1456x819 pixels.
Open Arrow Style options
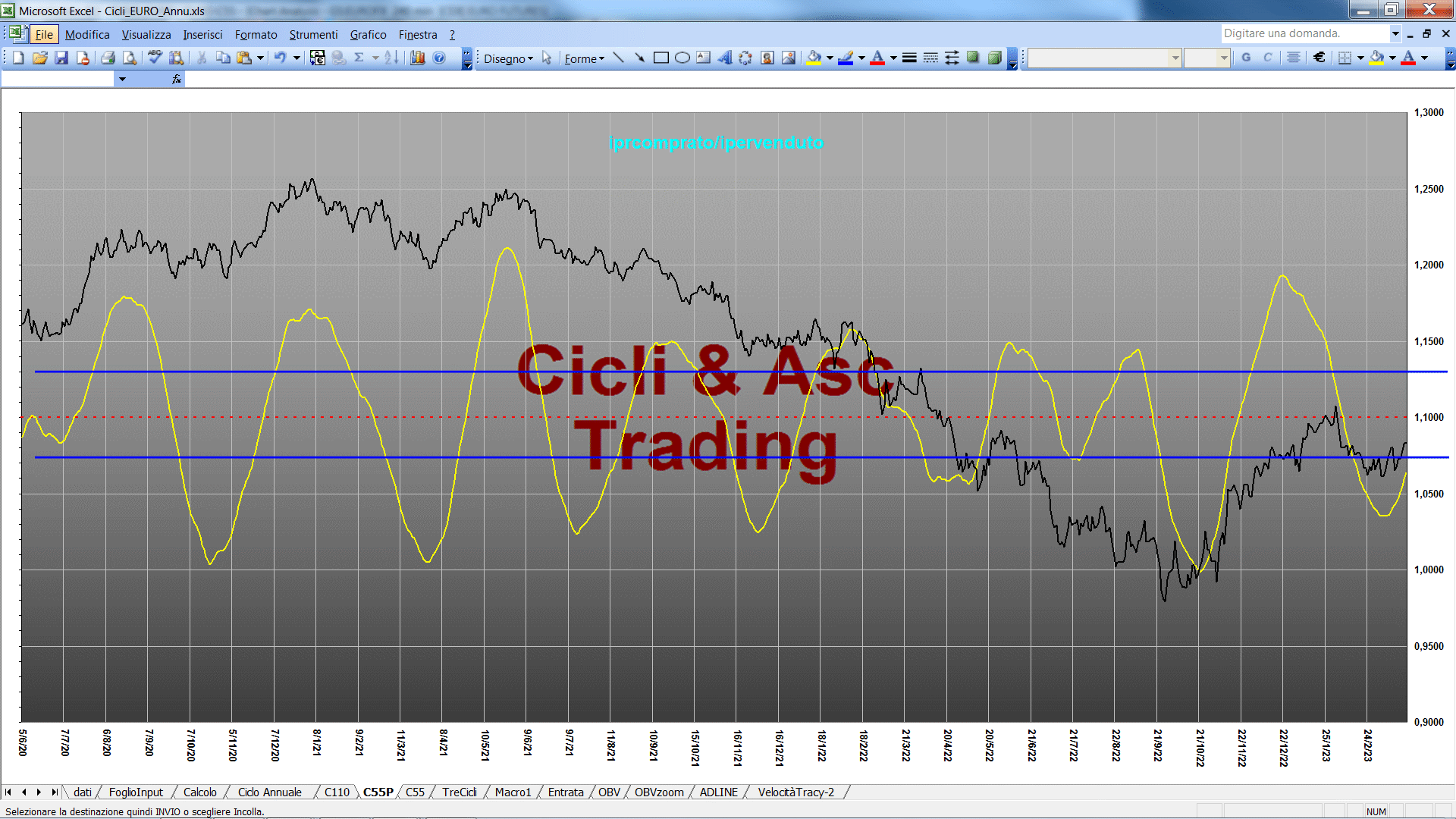pos(952,58)
